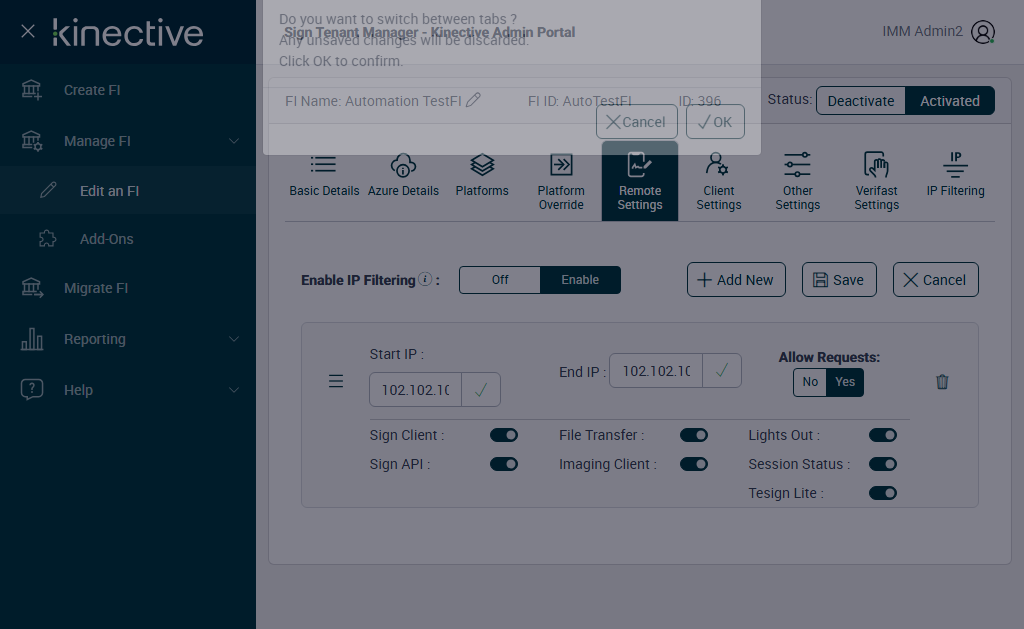Close the sidebar with the X icon

point(27,31)
